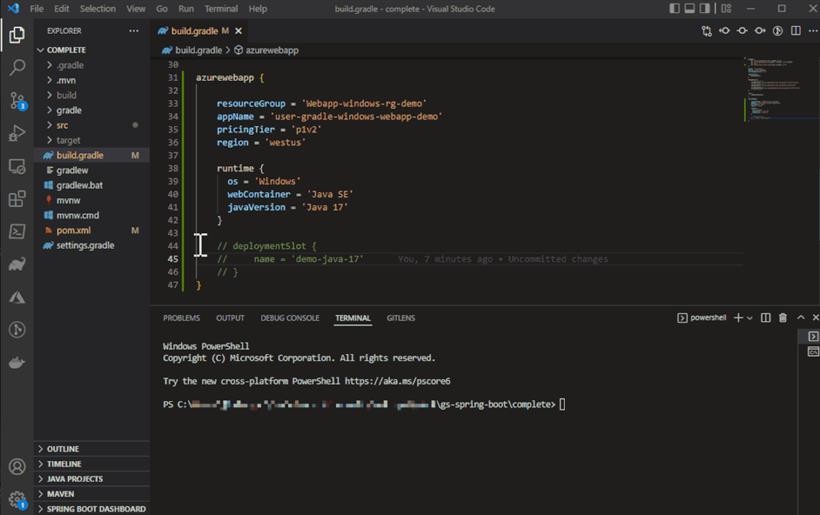
Task: Toggle secondary side bar layout button
Action: coord(705,8)
